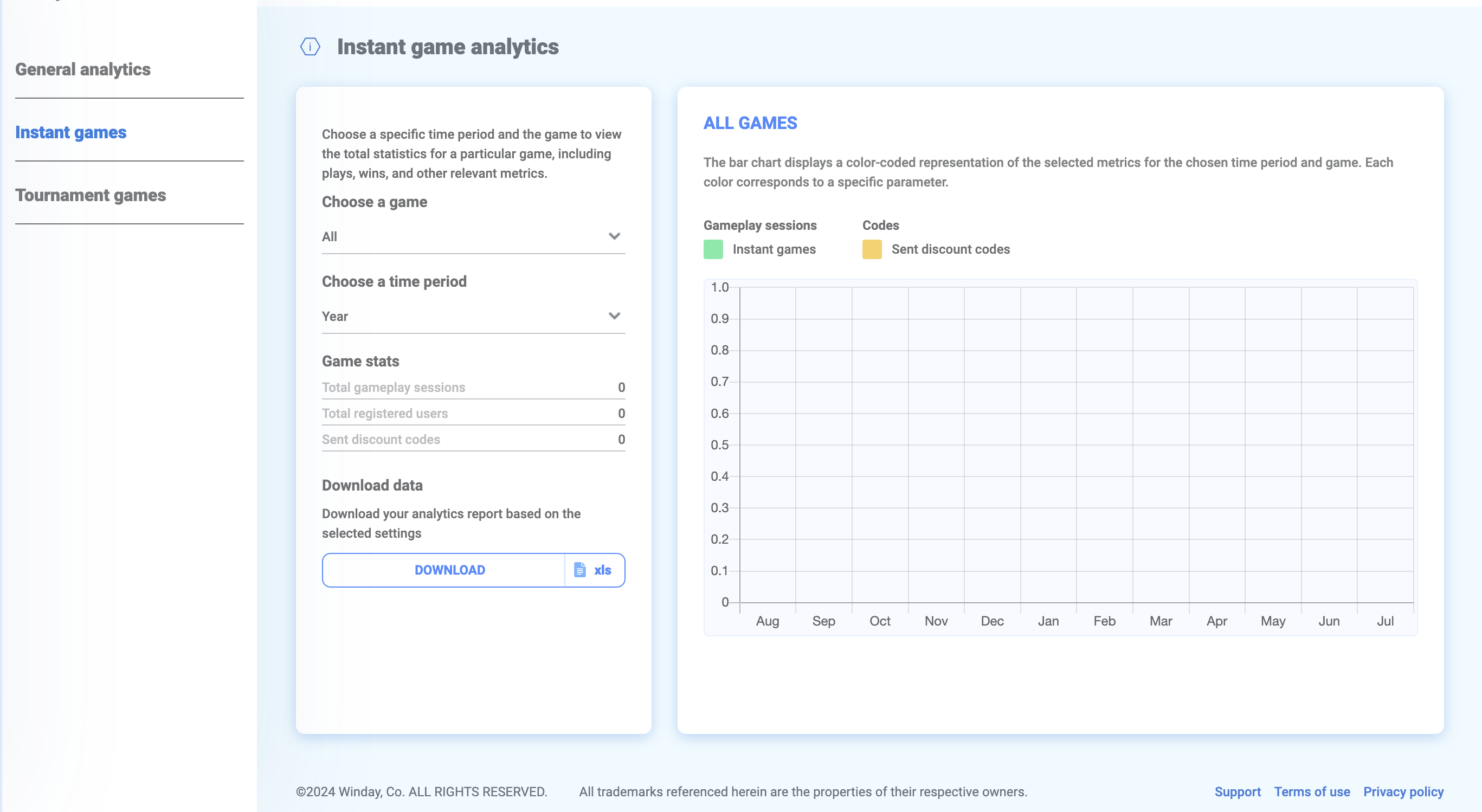Go to Tournament games section

pos(91,196)
